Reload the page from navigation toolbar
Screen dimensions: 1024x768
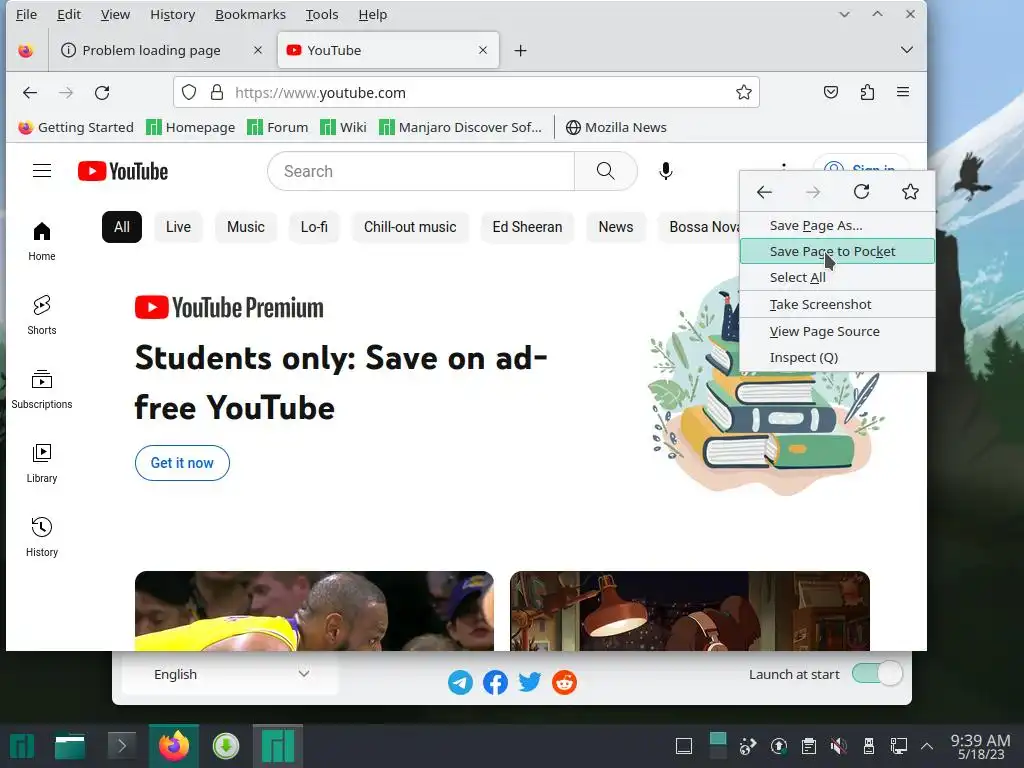coord(102,93)
